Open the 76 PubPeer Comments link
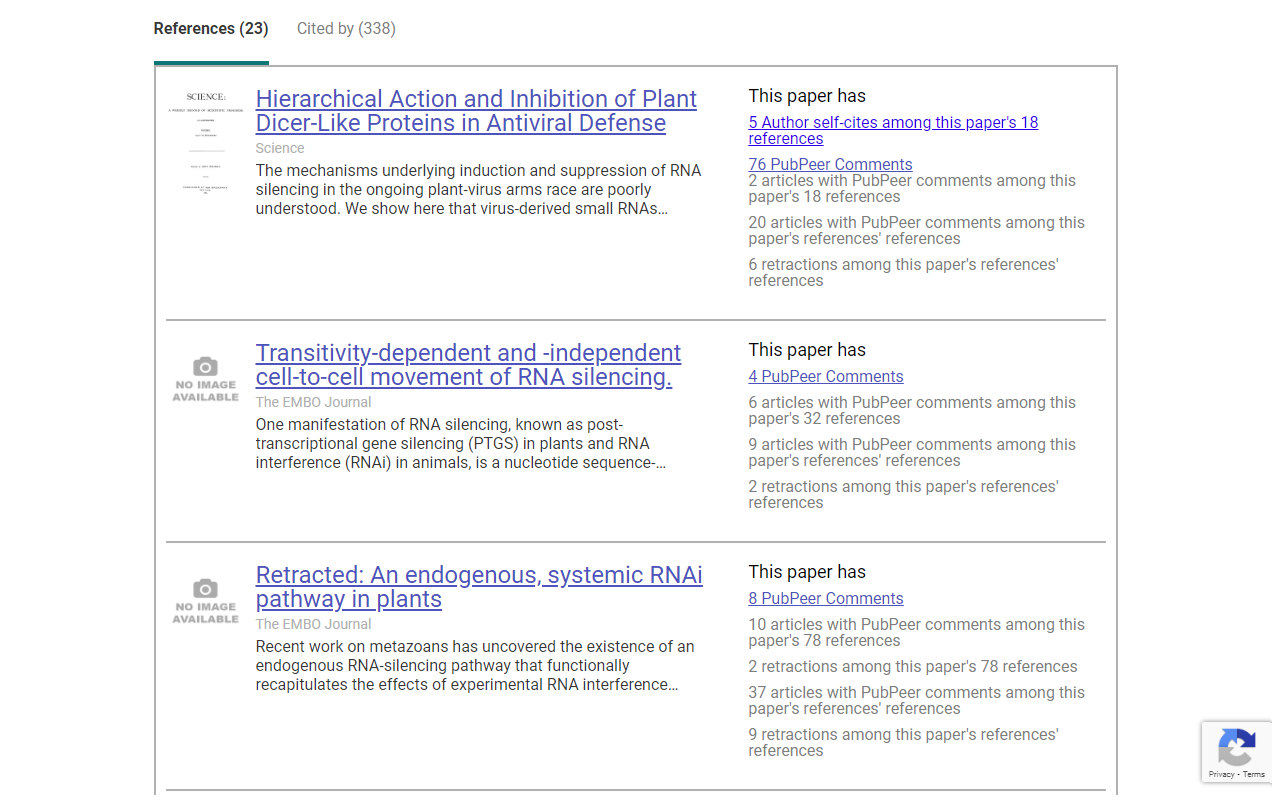 pos(830,164)
